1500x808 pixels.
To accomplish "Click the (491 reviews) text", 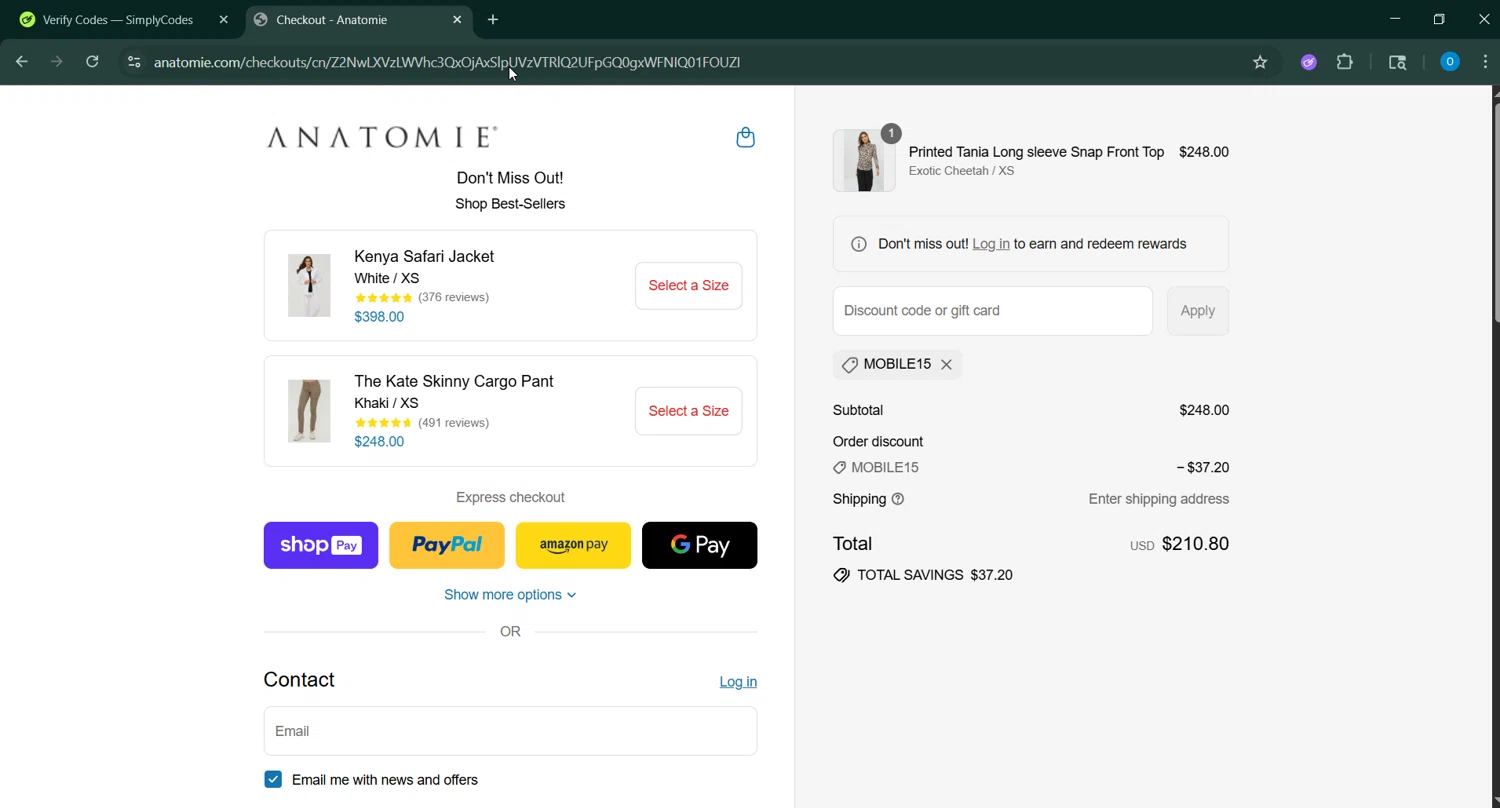I will (x=453, y=423).
